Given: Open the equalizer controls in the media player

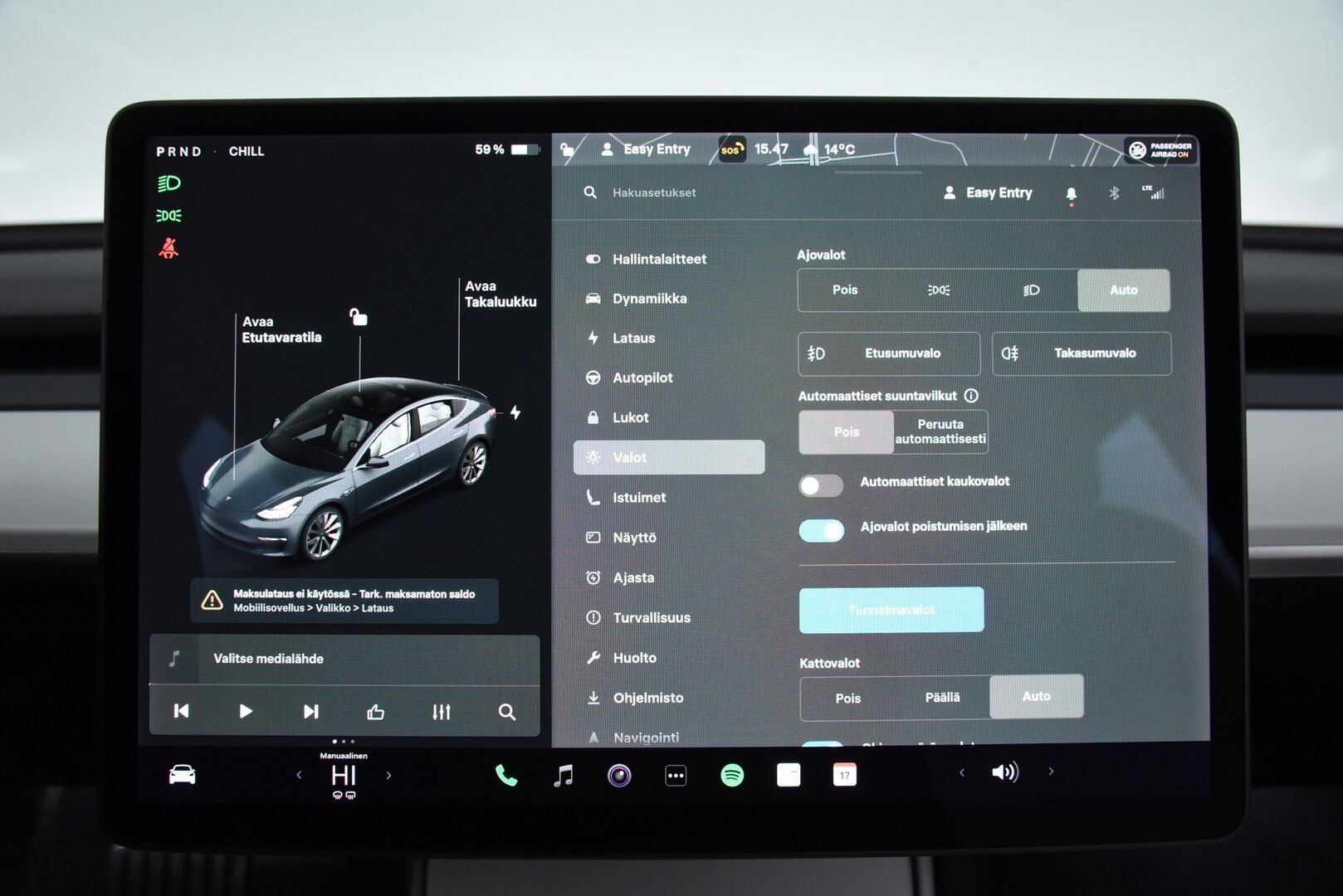Looking at the screenshot, I should tap(441, 711).
